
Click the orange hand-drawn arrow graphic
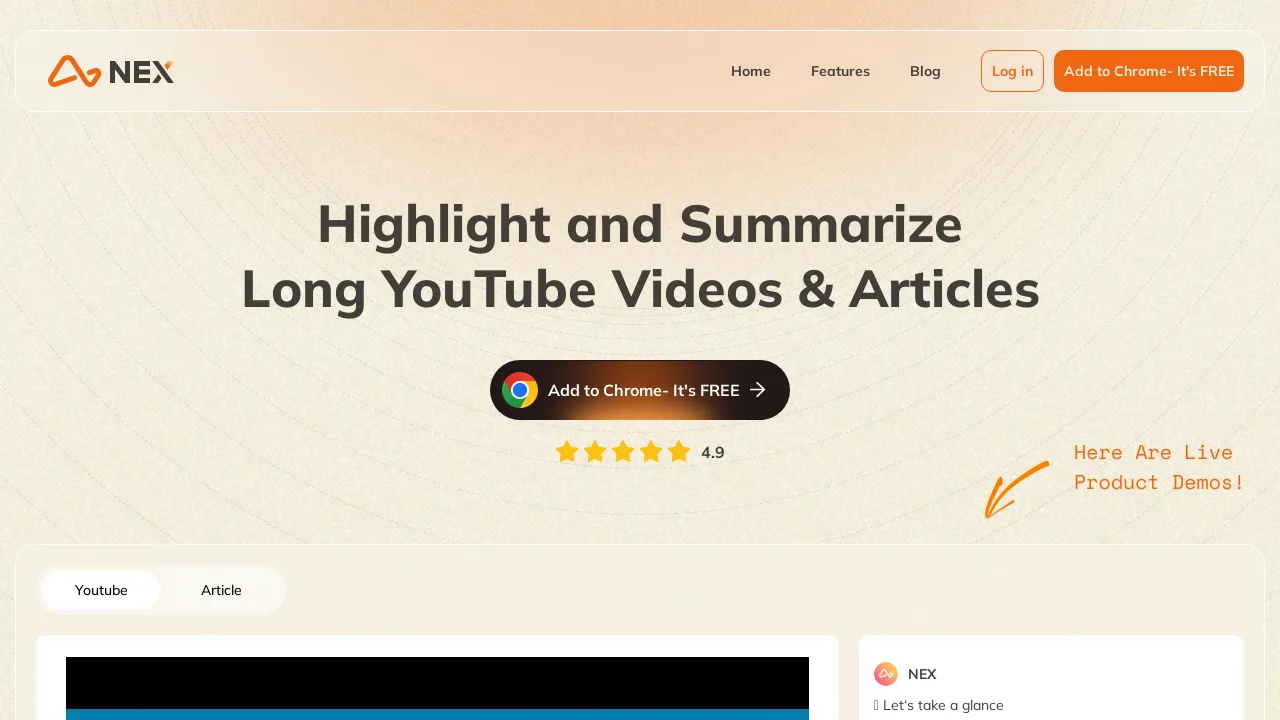click(1017, 489)
